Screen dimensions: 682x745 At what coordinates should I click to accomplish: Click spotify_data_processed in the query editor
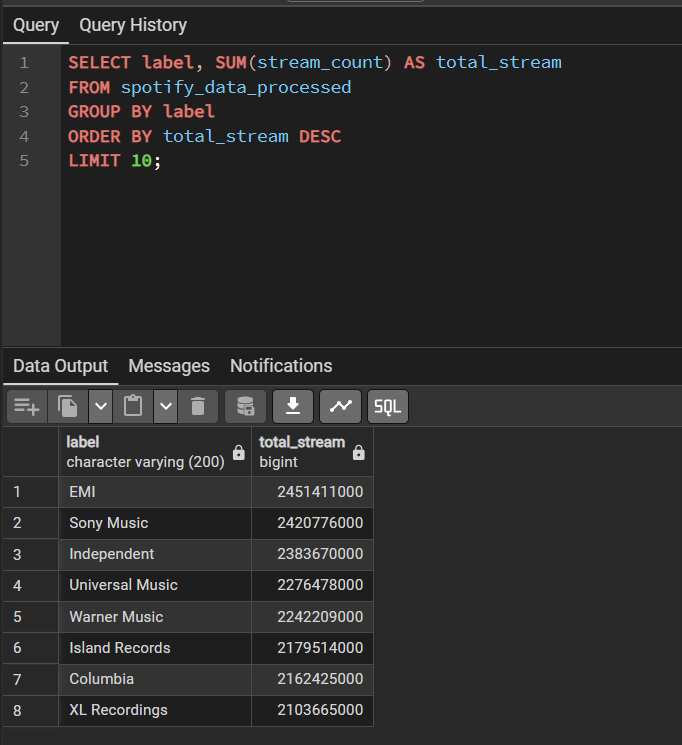236,87
